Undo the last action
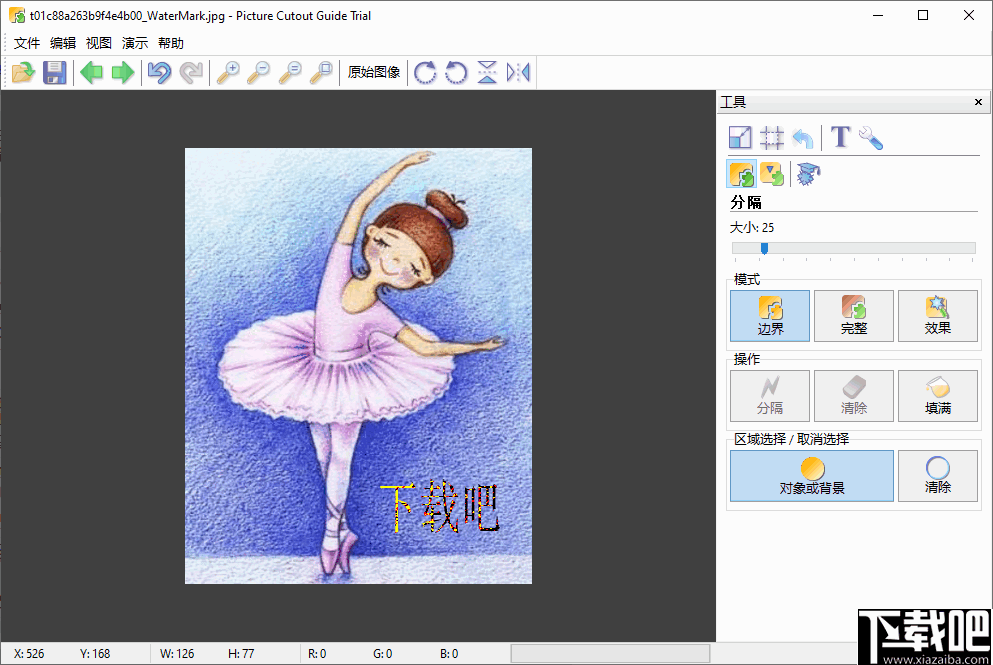Viewport: 993px width, 665px height. [x=160, y=72]
